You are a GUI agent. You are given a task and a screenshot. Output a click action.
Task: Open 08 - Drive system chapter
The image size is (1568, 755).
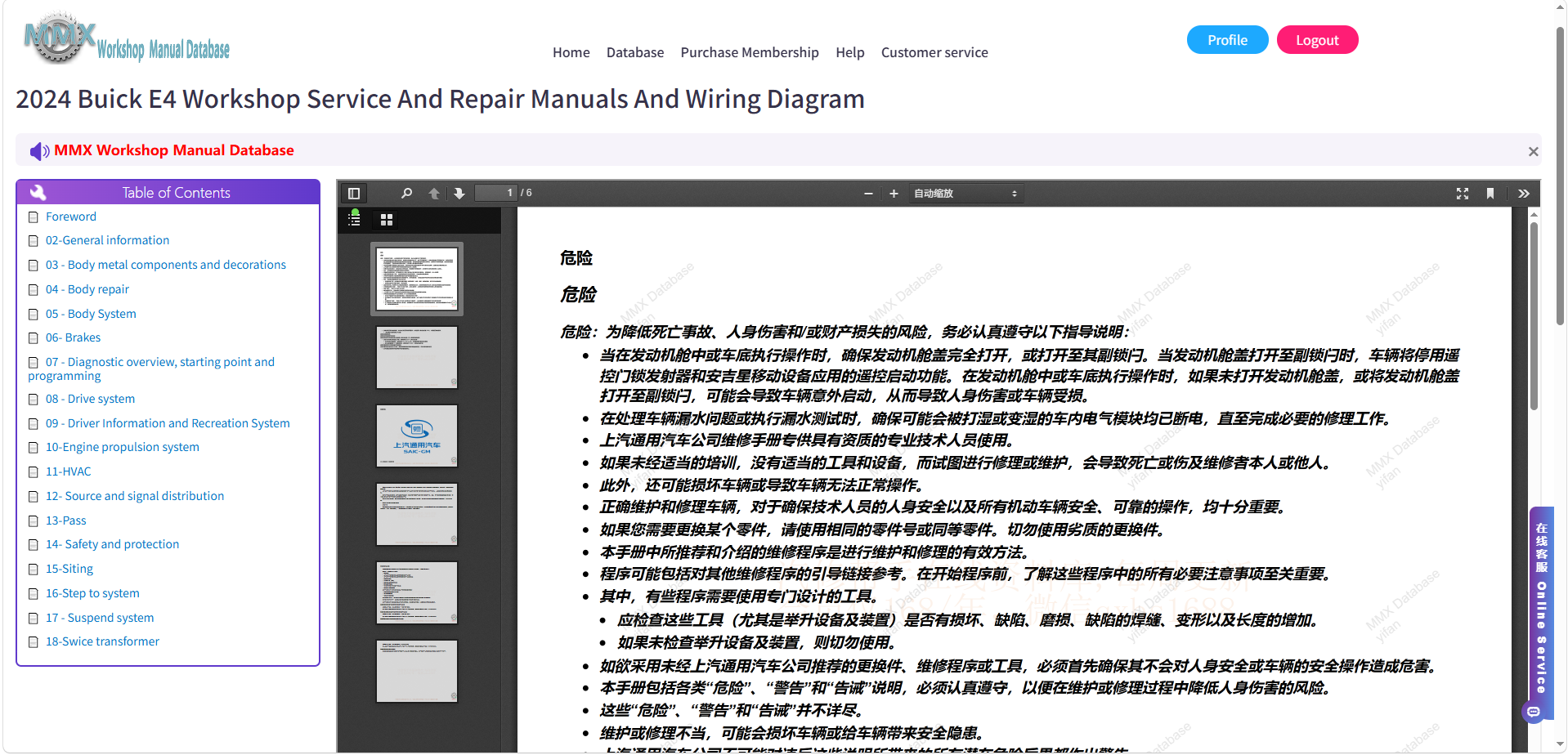tap(91, 399)
